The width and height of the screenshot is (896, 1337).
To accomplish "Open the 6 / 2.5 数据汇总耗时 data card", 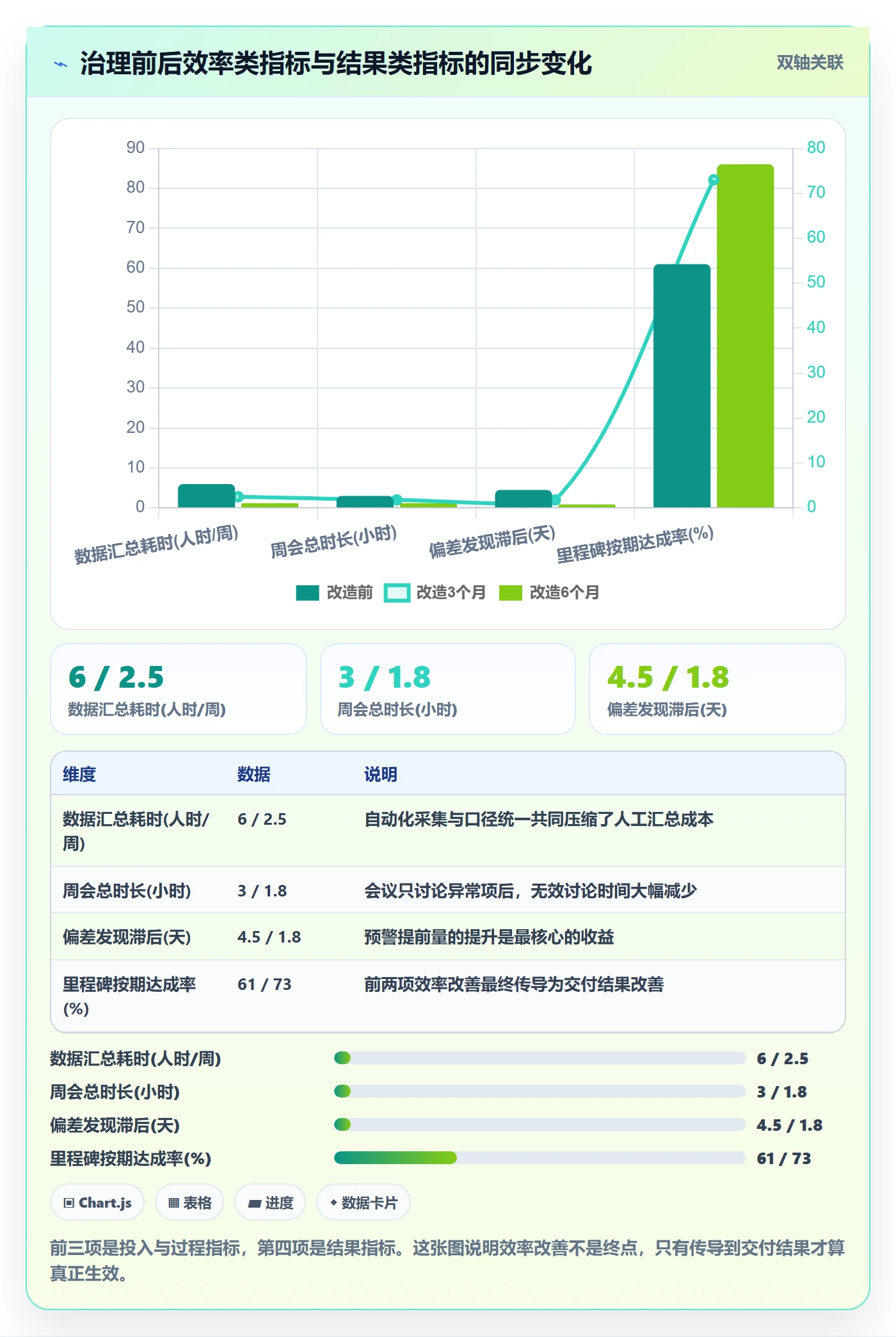I will click(x=179, y=689).
